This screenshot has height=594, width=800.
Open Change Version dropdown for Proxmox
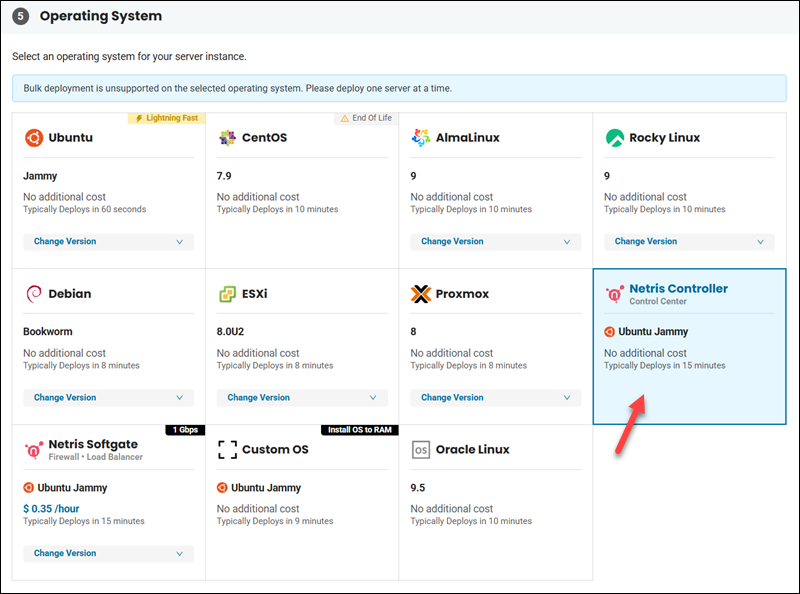pyautogui.click(x=495, y=398)
